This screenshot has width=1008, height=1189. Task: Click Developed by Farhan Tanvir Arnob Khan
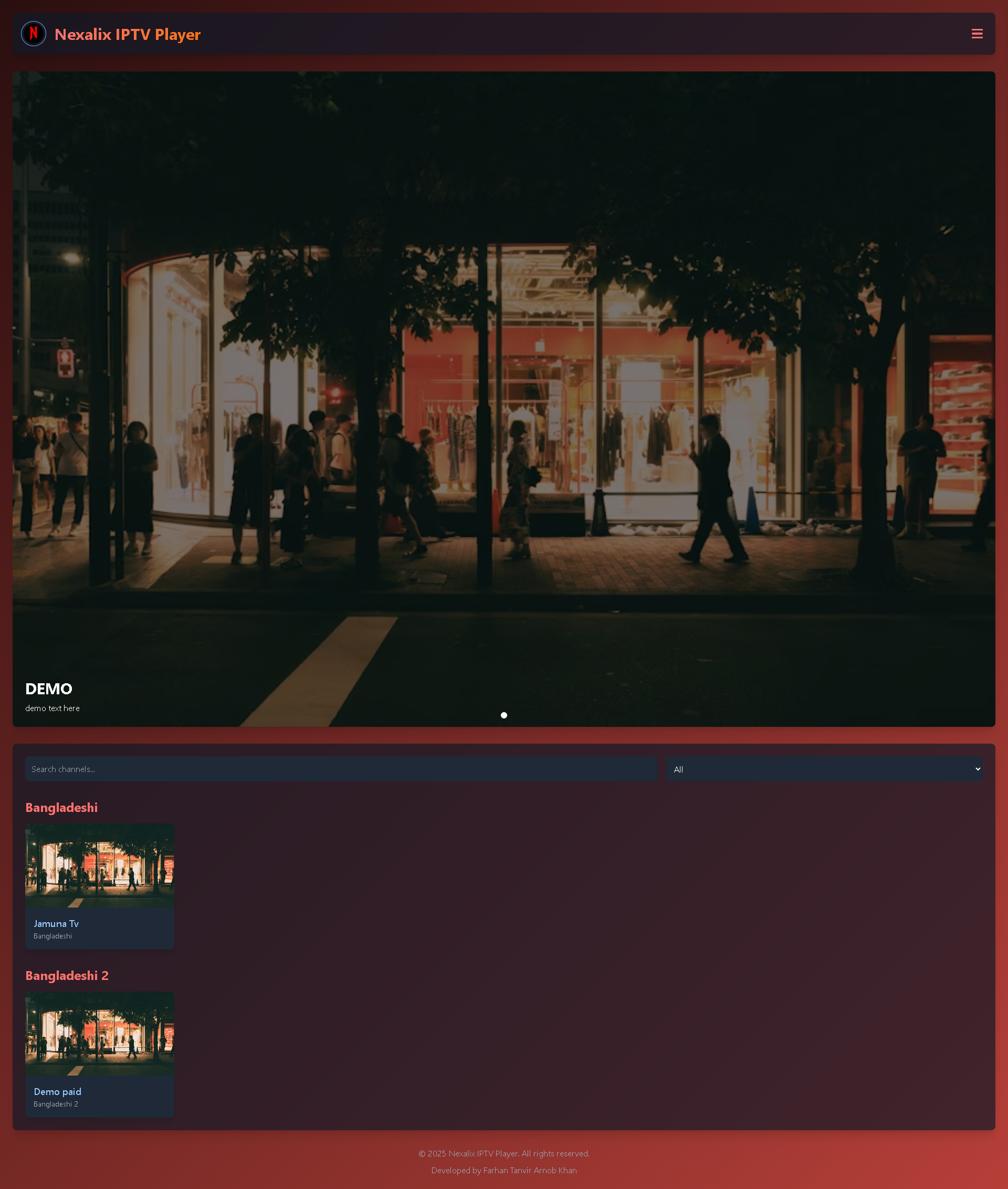coord(503,1170)
